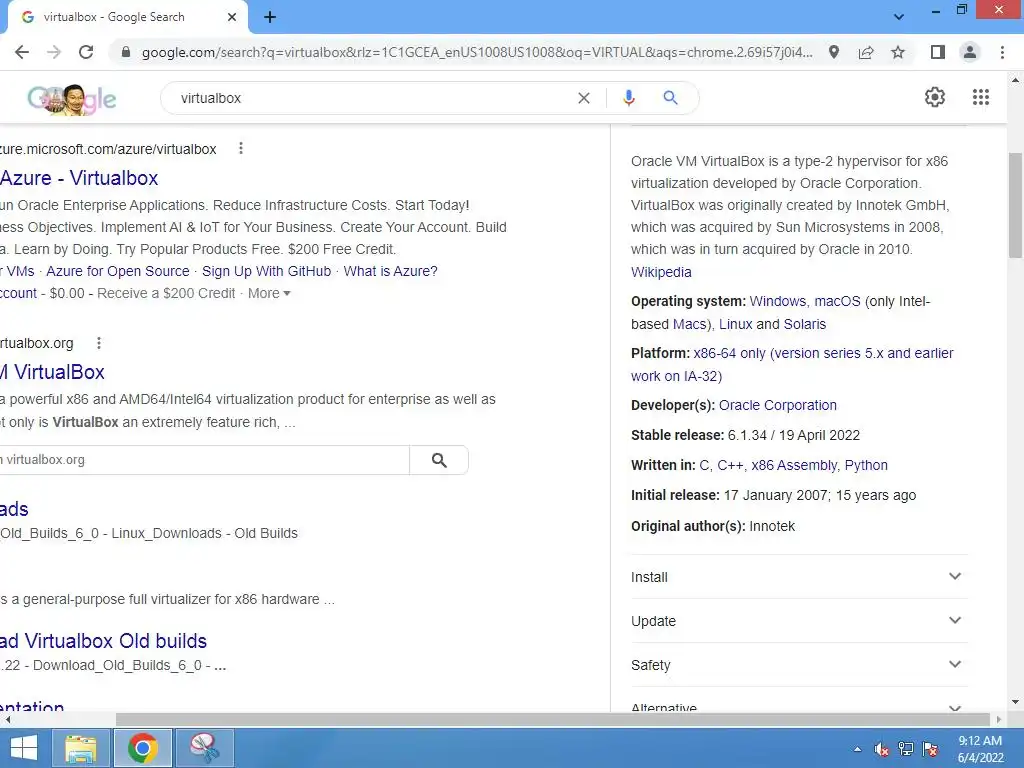Start a voice search with the microphone
Image resolution: width=1024 pixels, height=768 pixels.
point(628,98)
